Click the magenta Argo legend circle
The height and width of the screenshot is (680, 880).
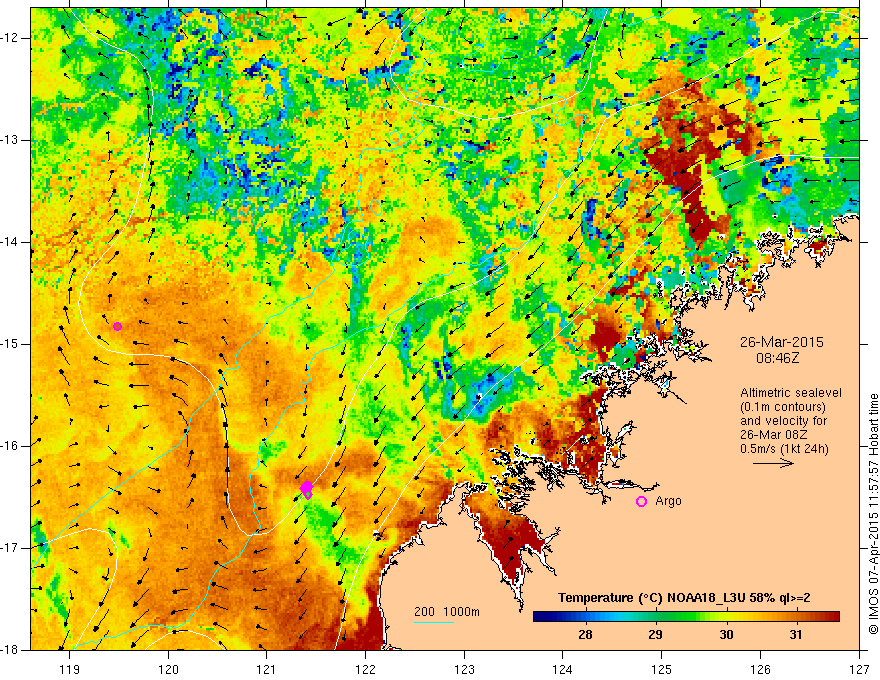tap(641, 502)
